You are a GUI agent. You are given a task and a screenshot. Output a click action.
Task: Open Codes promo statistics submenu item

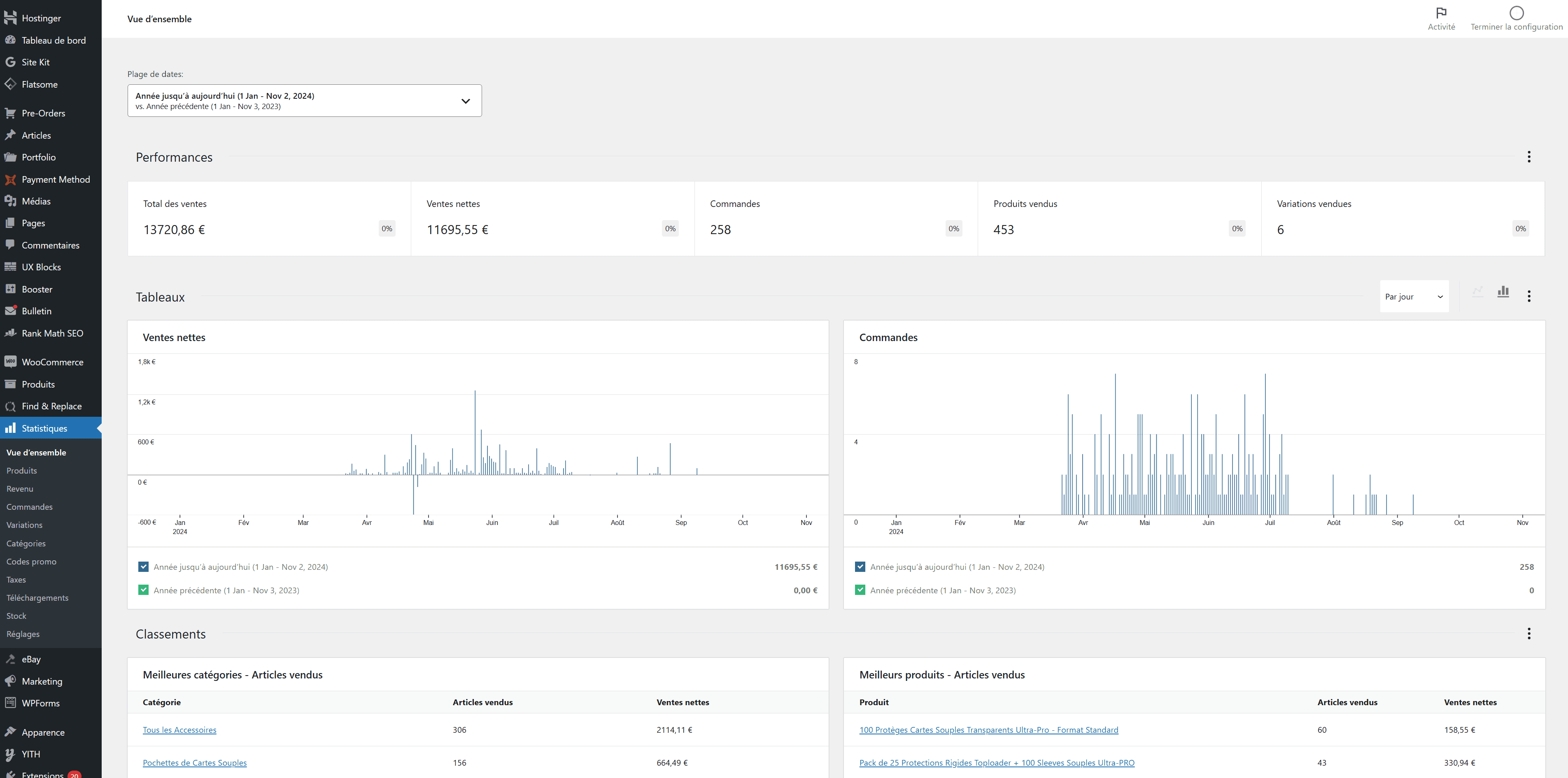(31, 562)
